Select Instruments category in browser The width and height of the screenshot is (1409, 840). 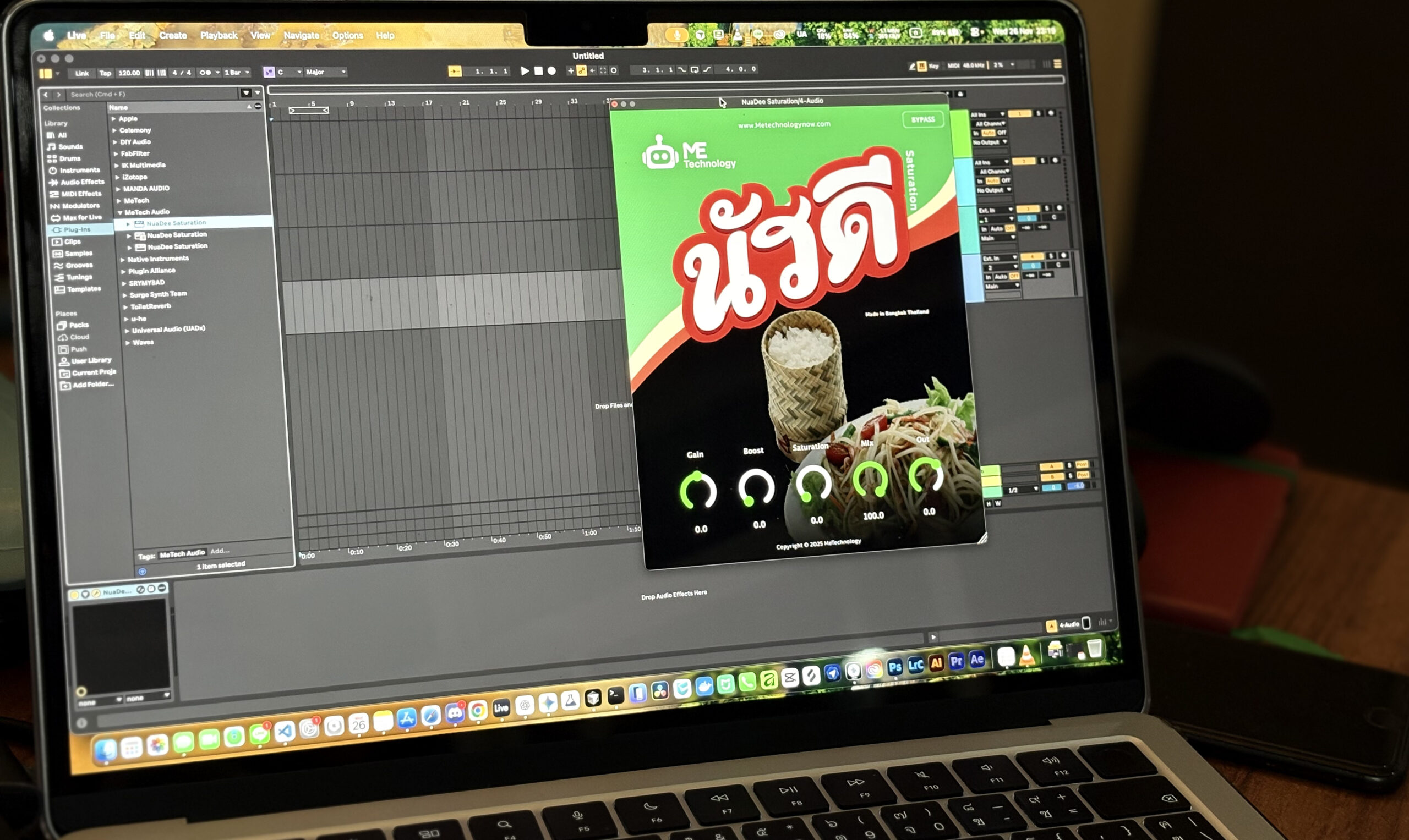tap(74, 170)
